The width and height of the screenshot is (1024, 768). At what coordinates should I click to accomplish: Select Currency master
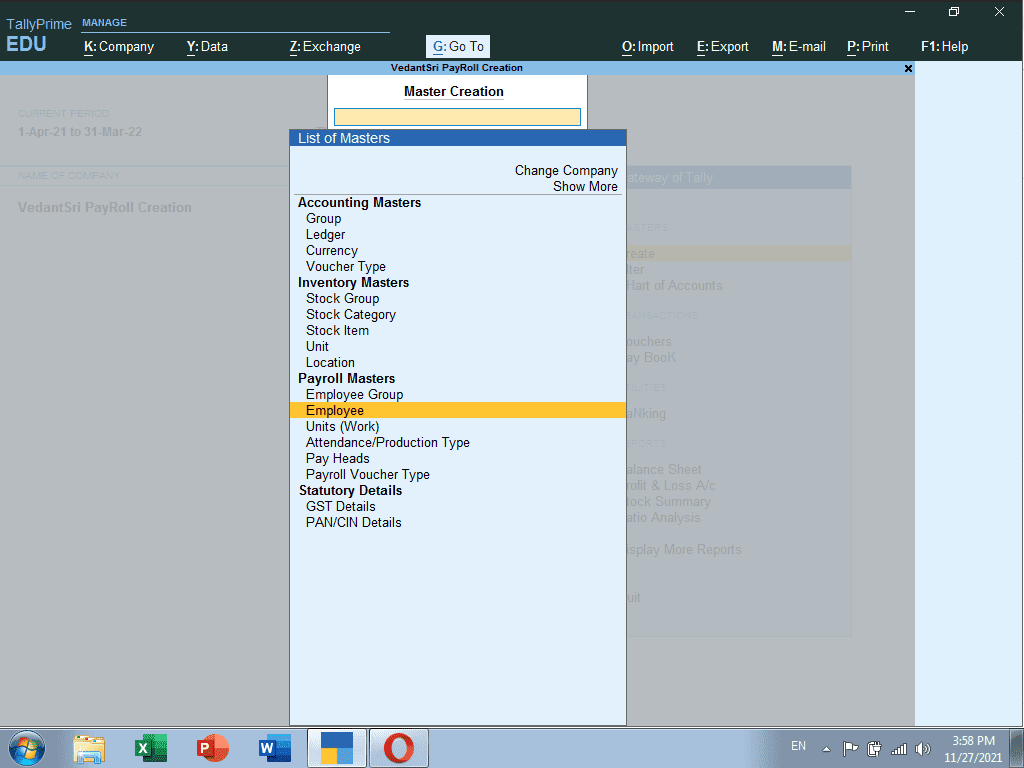332,251
